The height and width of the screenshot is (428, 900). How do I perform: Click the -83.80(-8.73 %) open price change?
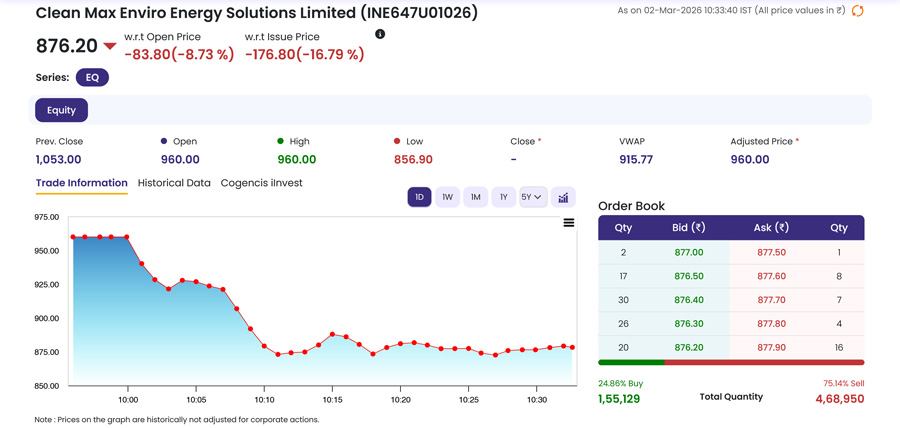179,55
